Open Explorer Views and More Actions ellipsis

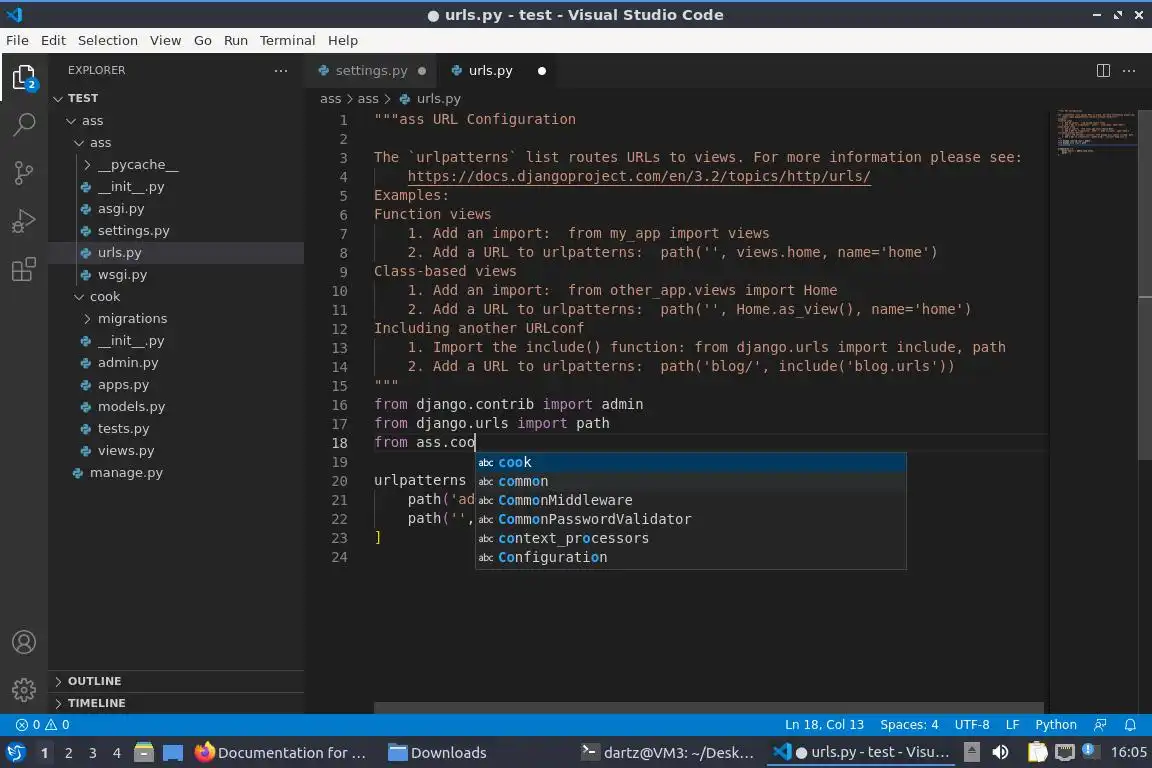(281, 71)
